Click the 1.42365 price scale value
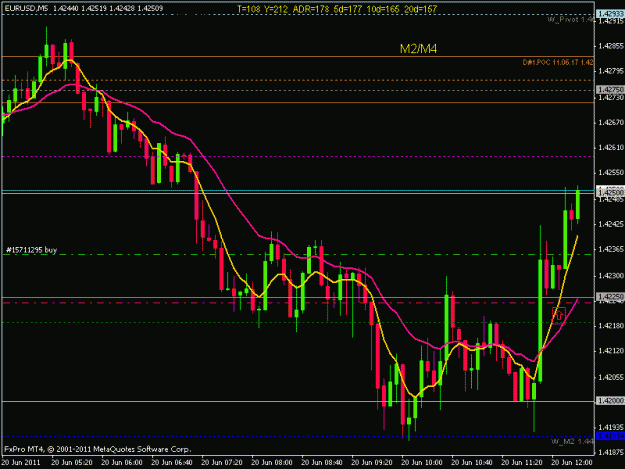The width and height of the screenshot is (625, 469). coord(611,249)
